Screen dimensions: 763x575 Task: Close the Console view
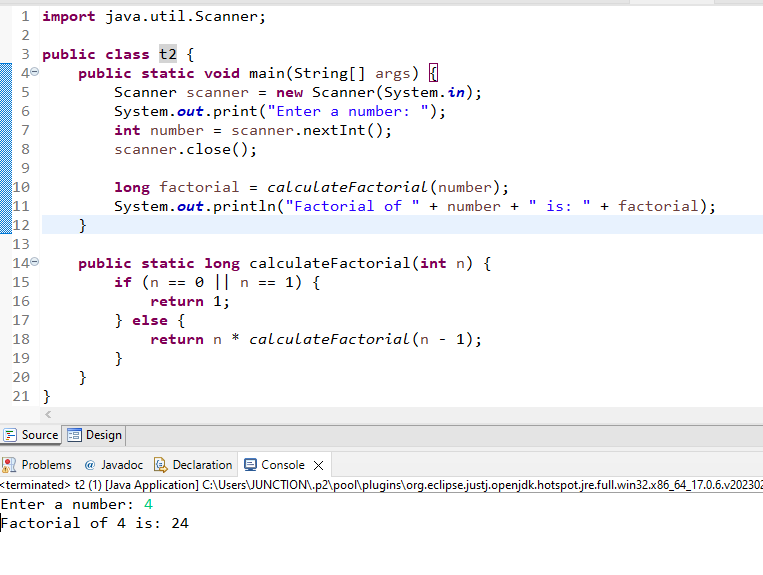click(319, 466)
